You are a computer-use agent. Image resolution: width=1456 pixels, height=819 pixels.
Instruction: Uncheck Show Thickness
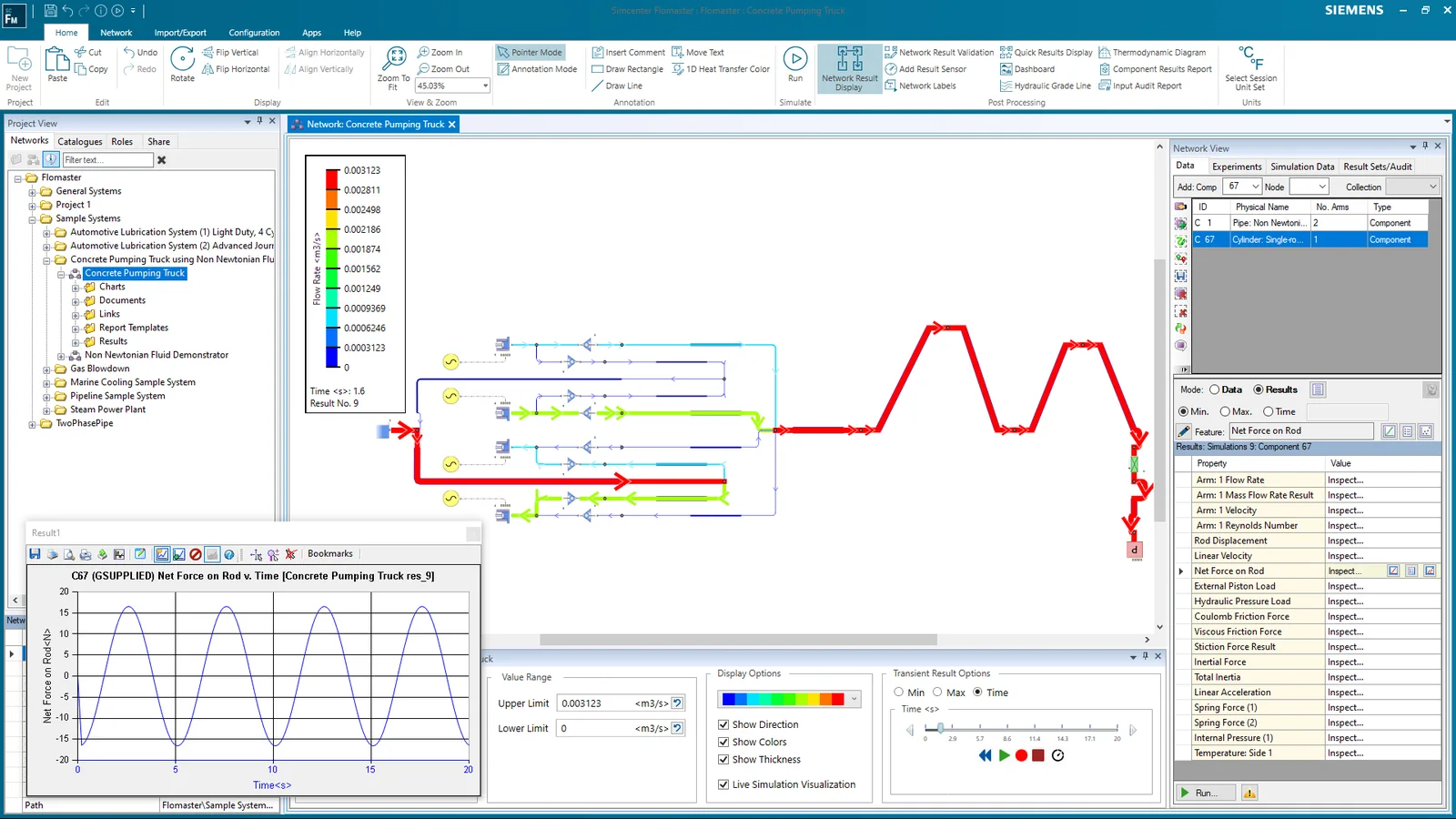[723, 759]
